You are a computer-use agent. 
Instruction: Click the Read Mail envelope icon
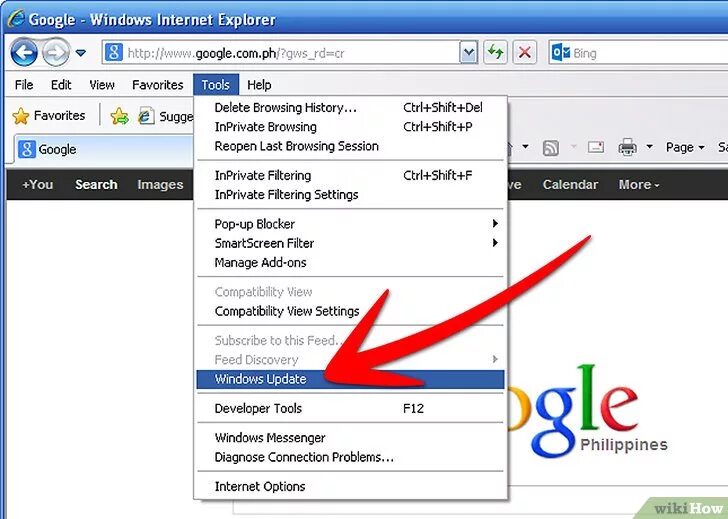(596, 148)
